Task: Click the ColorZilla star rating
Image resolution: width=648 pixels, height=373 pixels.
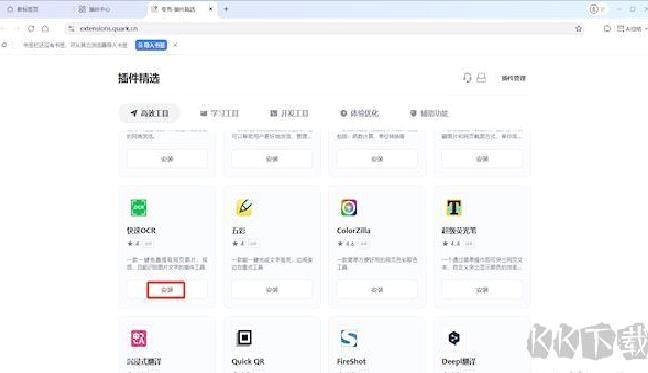Action: [x=346, y=243]
